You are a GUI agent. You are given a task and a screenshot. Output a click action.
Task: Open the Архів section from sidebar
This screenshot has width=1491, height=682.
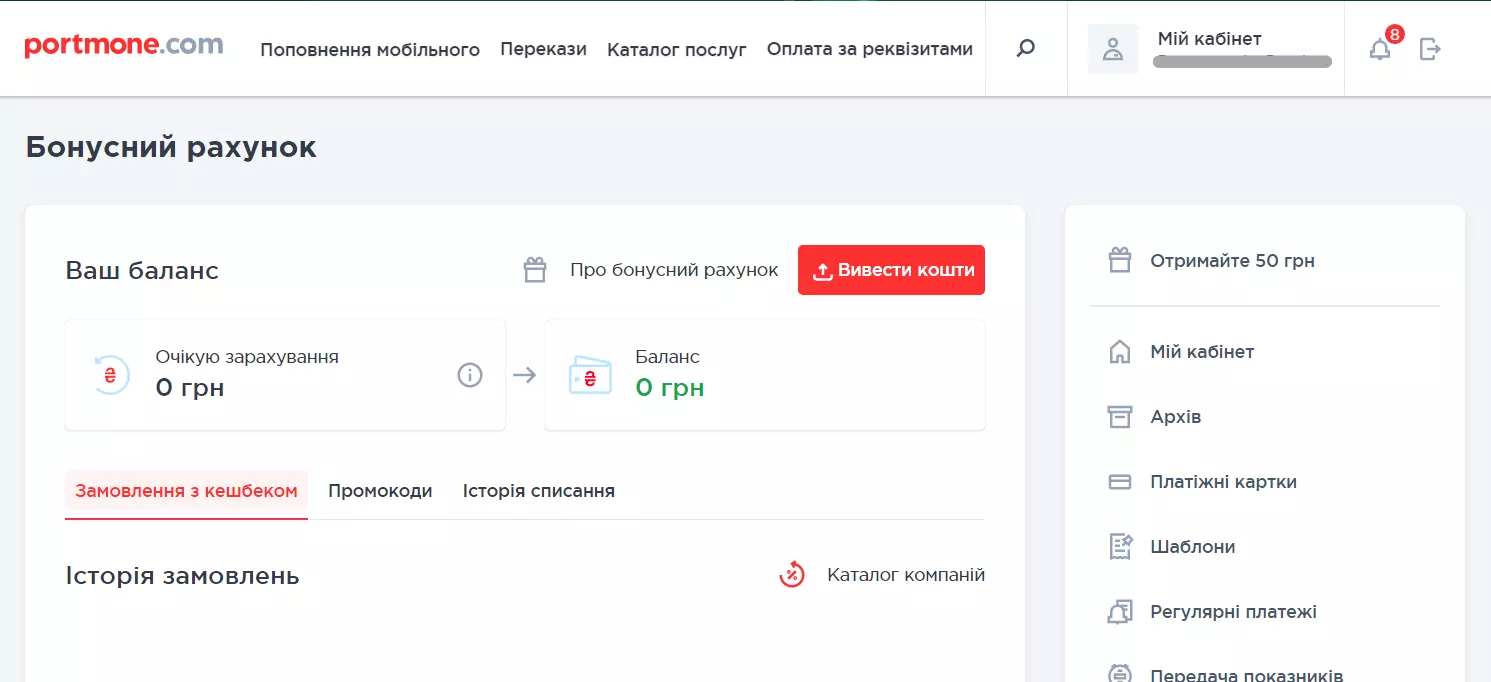point(1176,416)
